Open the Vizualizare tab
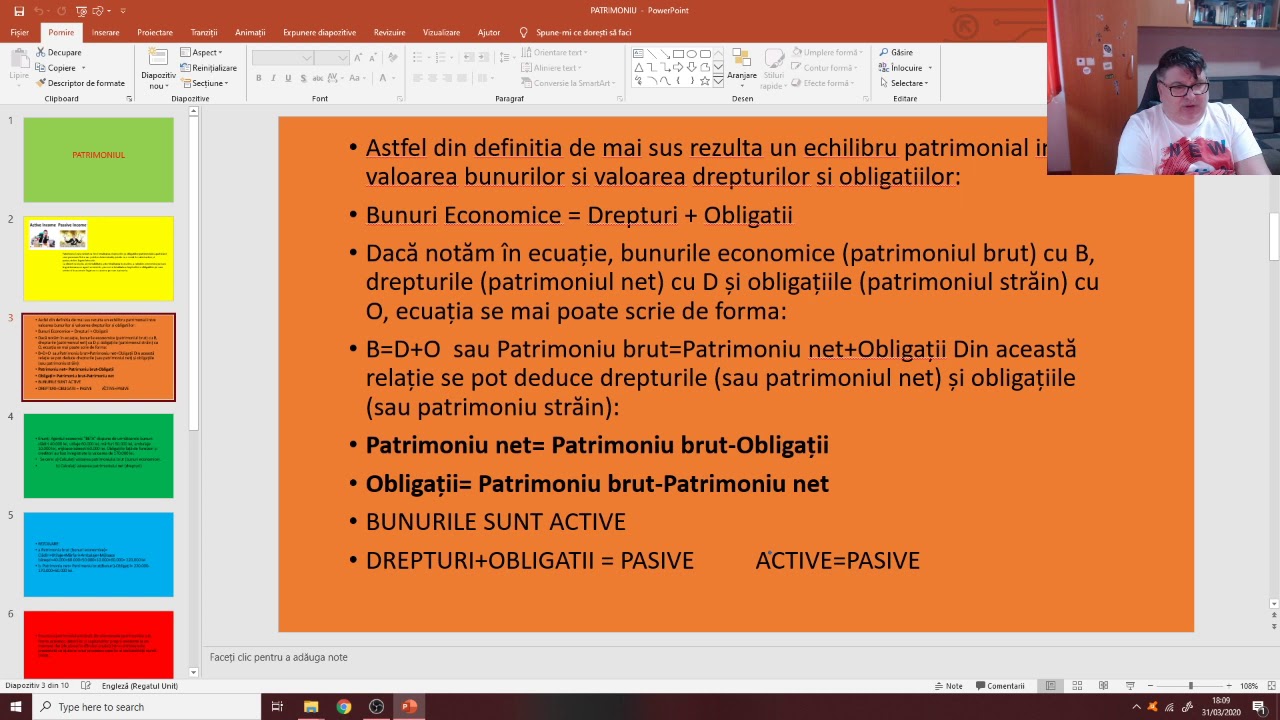 pos(441,32)
